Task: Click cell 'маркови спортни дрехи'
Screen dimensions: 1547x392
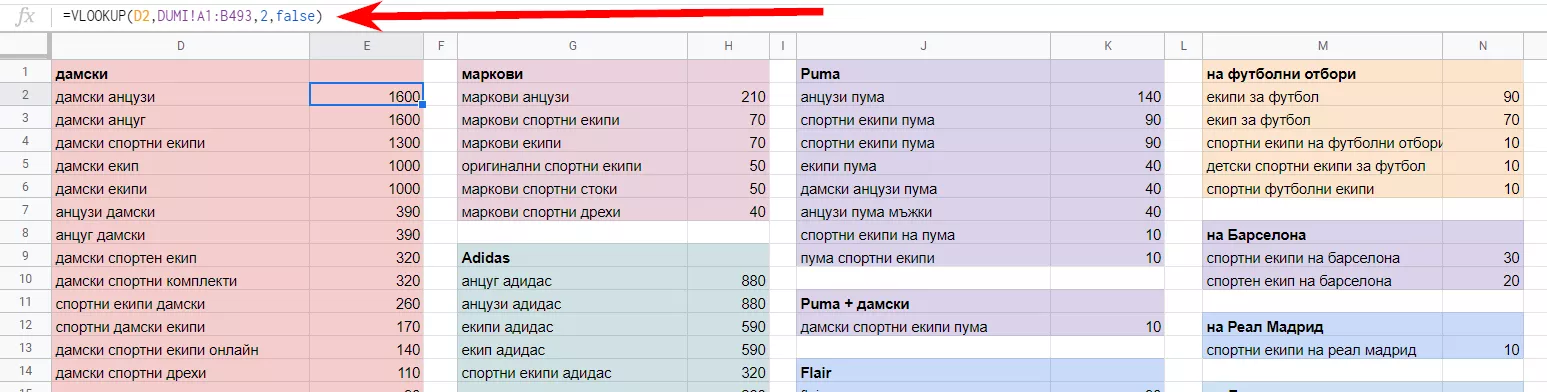Action: pyautogui.click(x=572, y=212)
